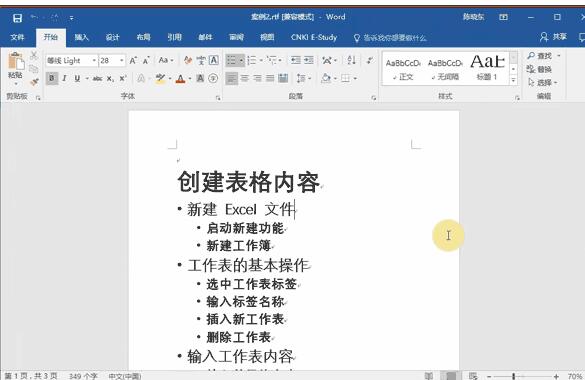Open the ribbon display options button

tap(503, 17)
